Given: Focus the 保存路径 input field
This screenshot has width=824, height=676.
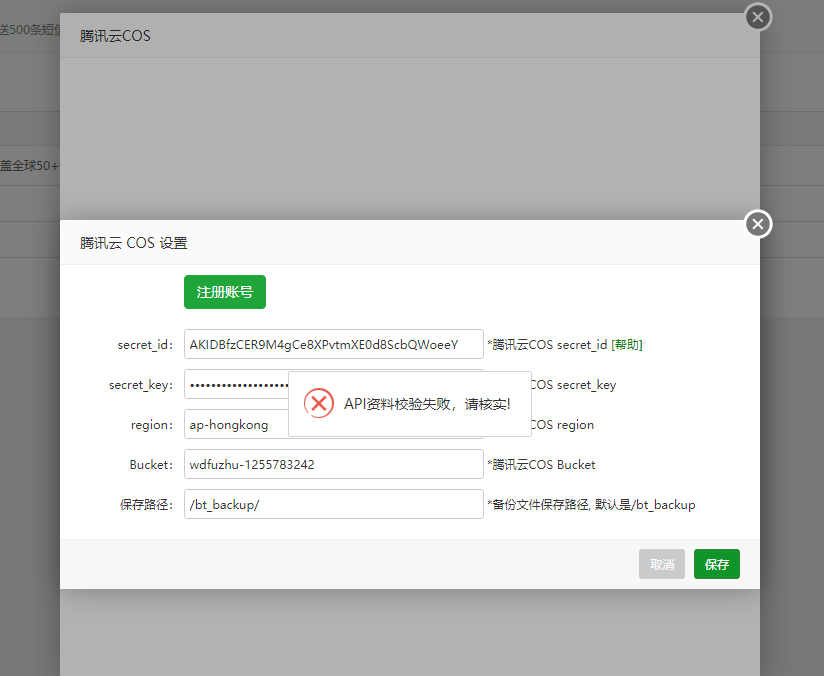Looking at the screenshot, I should point(334,504).
